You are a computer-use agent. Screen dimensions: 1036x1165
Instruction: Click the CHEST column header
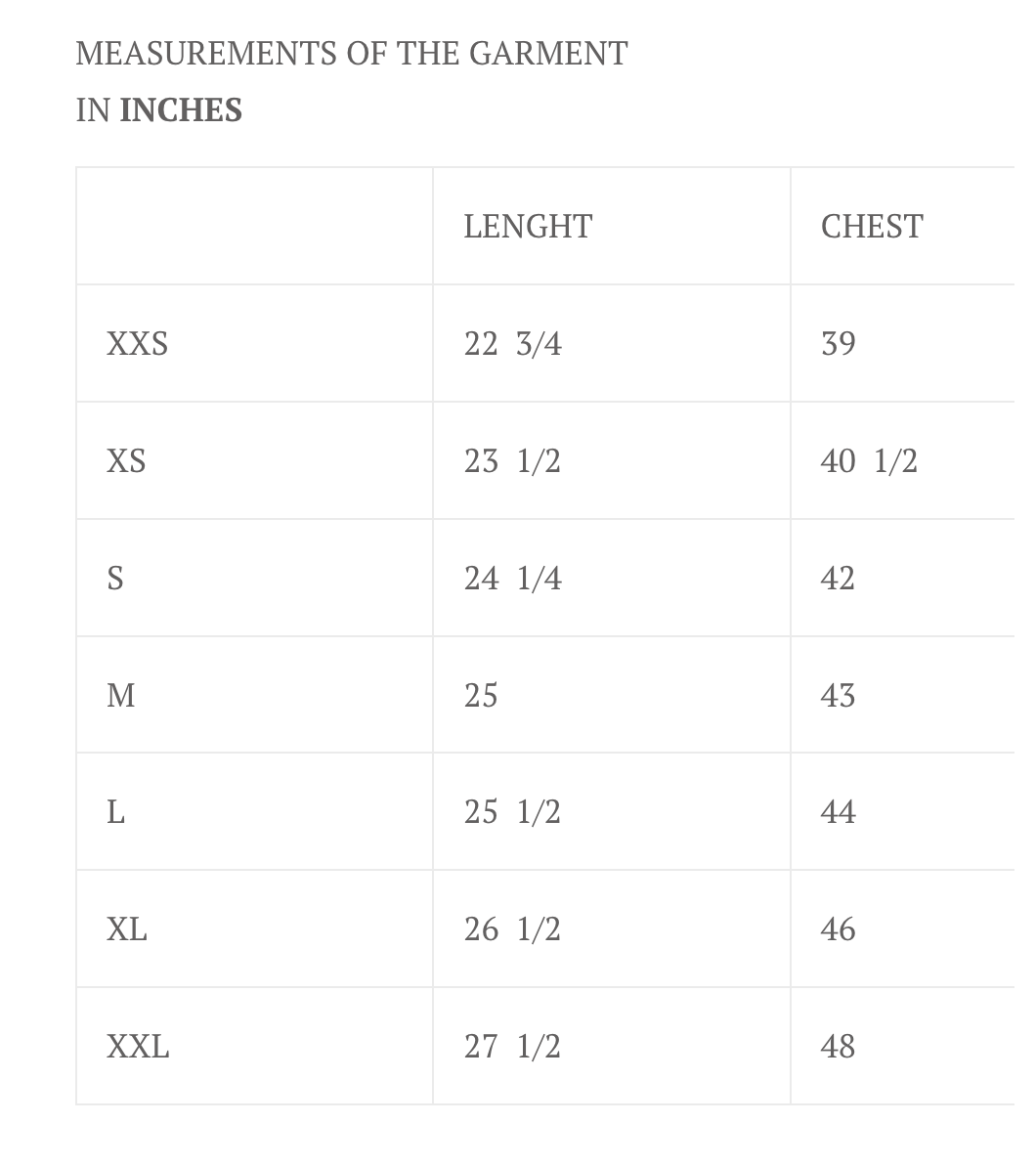coord(872,227)
